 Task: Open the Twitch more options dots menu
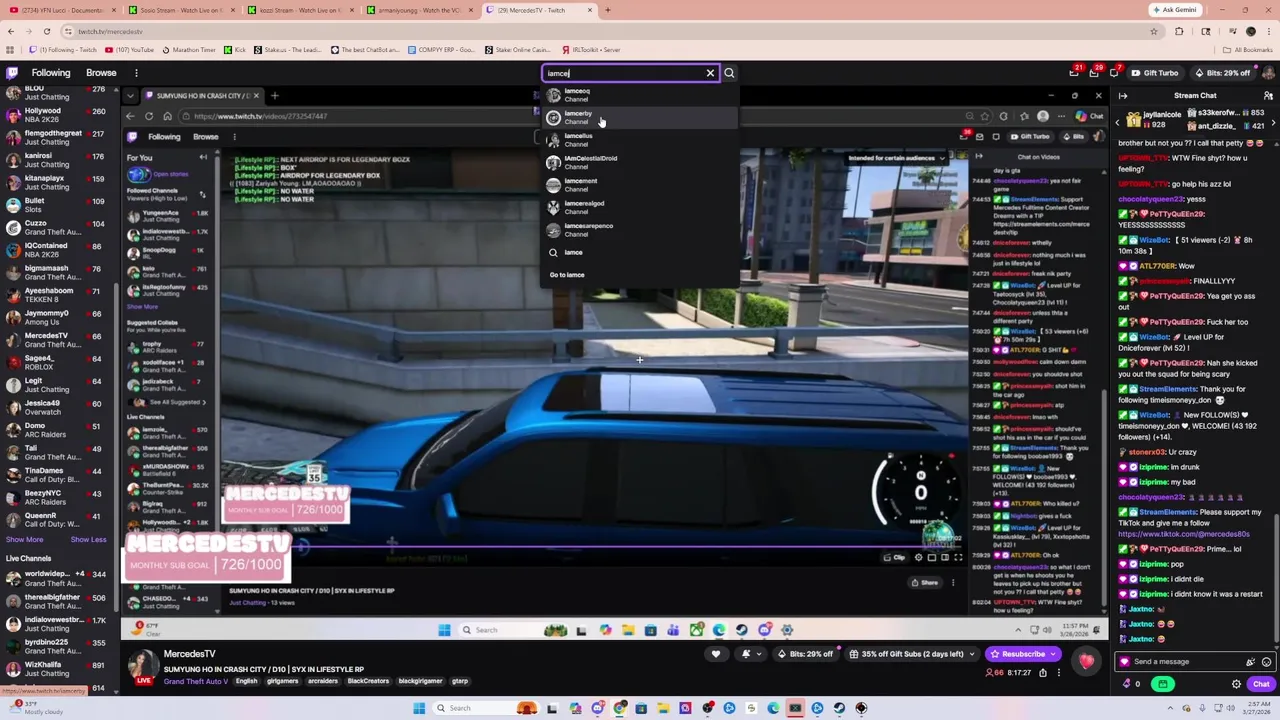pyautogui.click(x=136, y=73)
